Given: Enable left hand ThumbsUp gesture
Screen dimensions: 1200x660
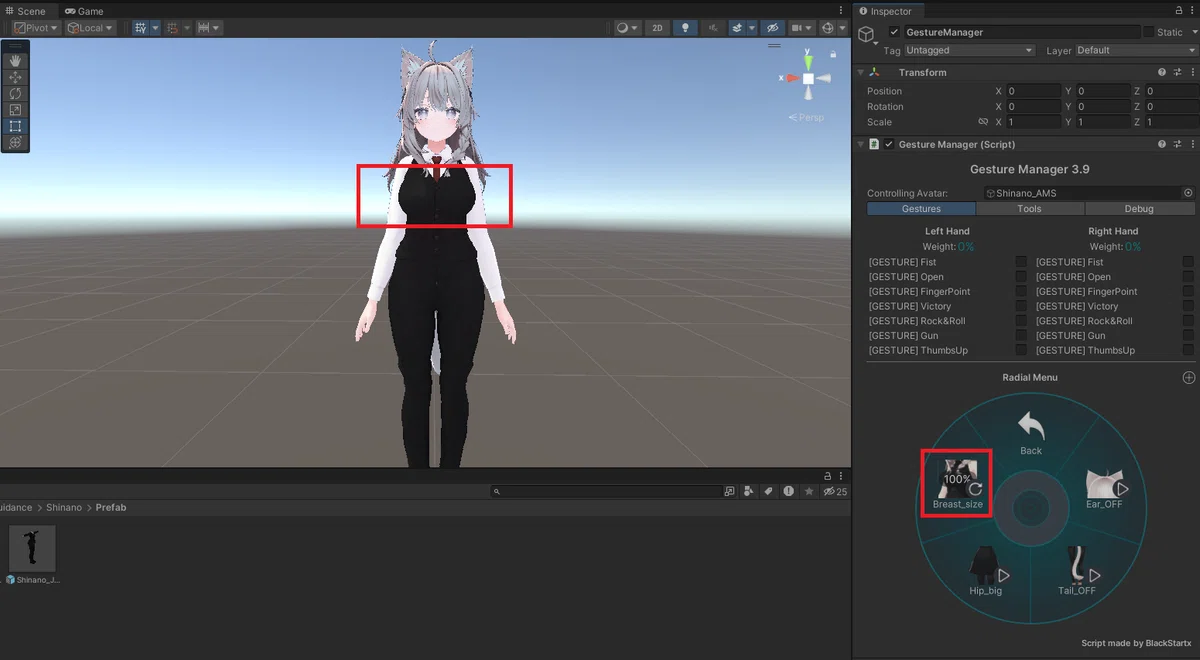Looking at the screenshot, I should click(x=1021, y=350).
